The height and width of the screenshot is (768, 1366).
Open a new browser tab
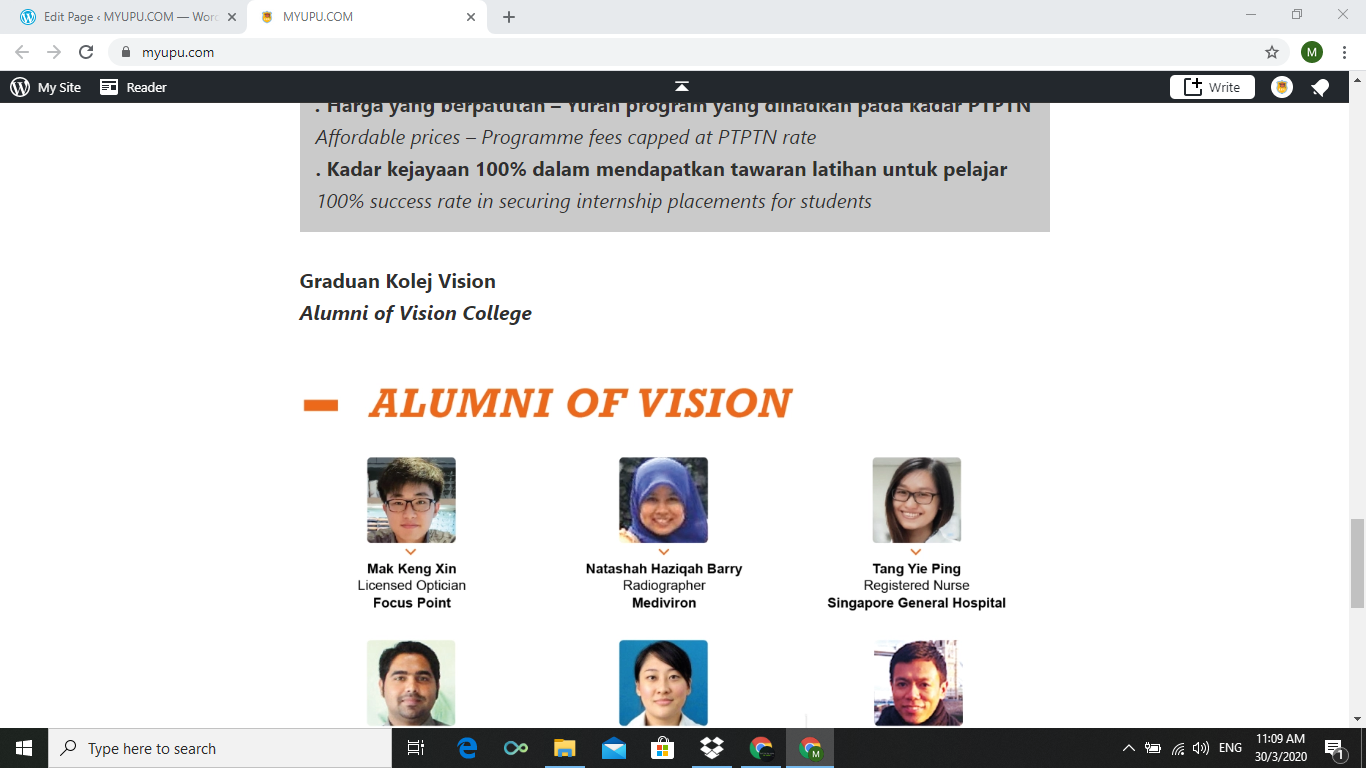click(x=509, y=17)
